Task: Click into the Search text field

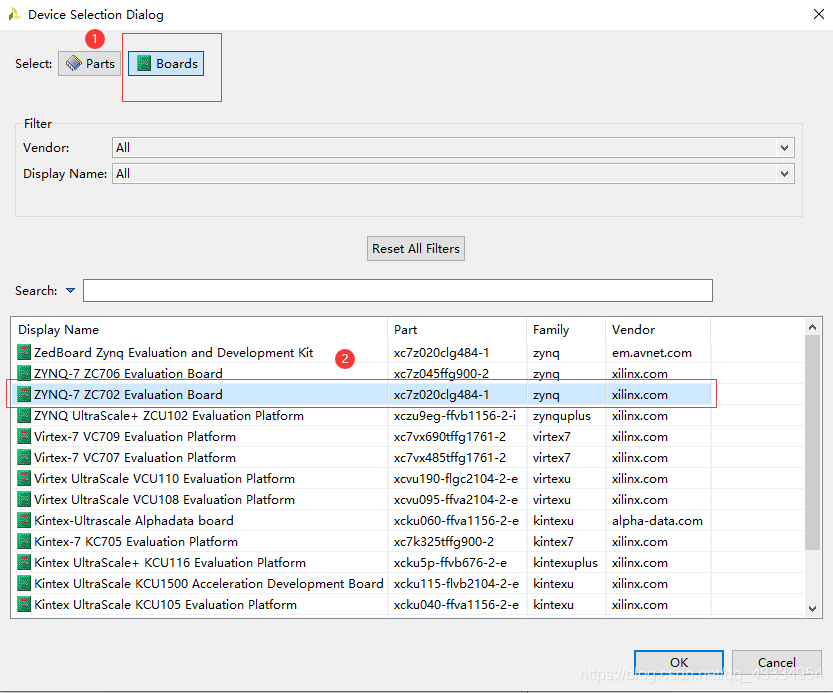Action: [x=398, y=291]
